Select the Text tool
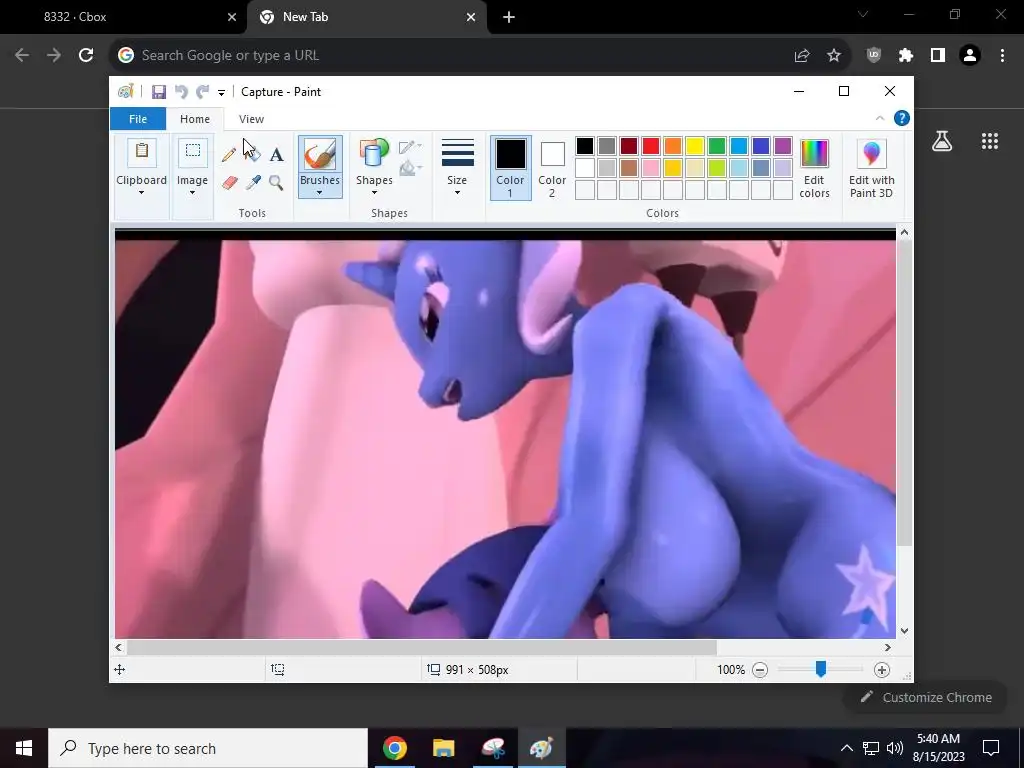Screen dimensions: 1024x768 point(277,155)
